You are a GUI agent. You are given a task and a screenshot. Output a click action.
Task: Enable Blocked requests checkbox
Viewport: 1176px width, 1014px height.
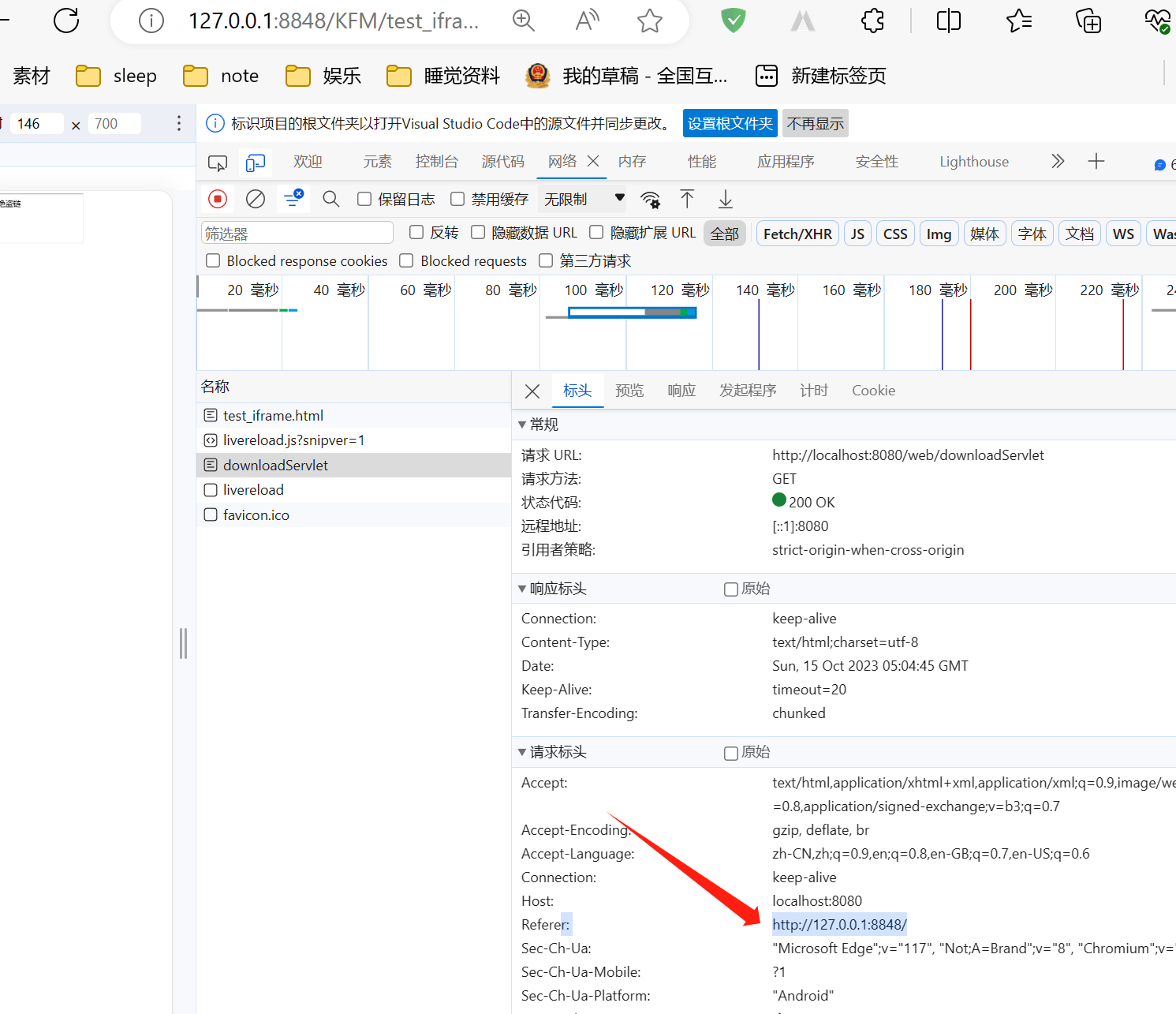tap(406, 260)
